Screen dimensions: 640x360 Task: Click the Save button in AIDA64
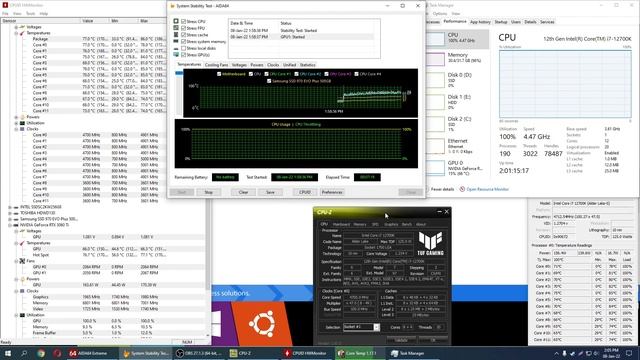270,192
